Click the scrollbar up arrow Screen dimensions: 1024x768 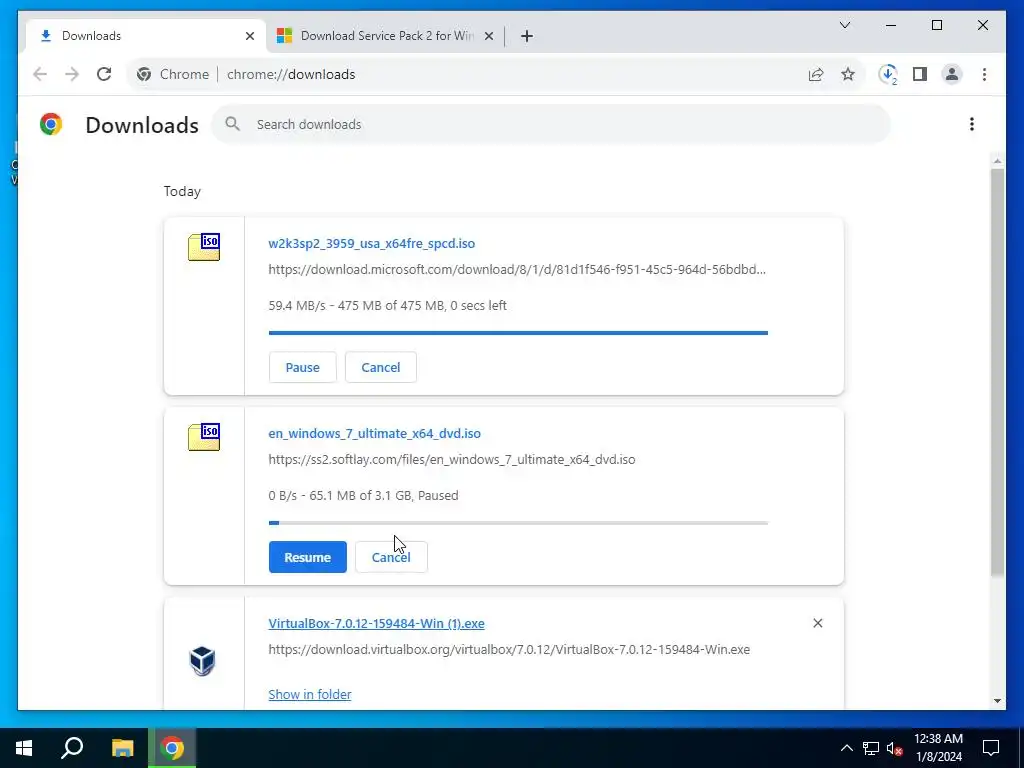(x=997, y=160)
